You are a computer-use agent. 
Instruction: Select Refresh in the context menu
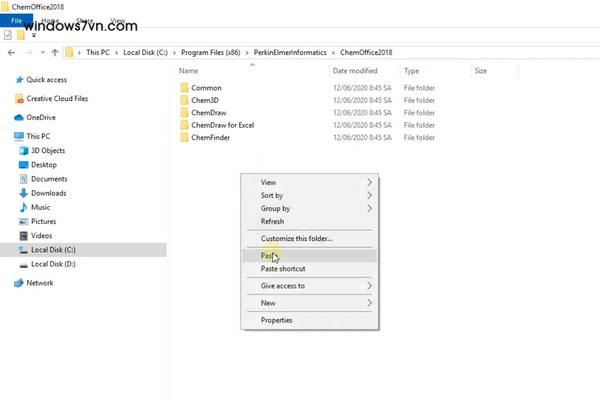[272, 221]
